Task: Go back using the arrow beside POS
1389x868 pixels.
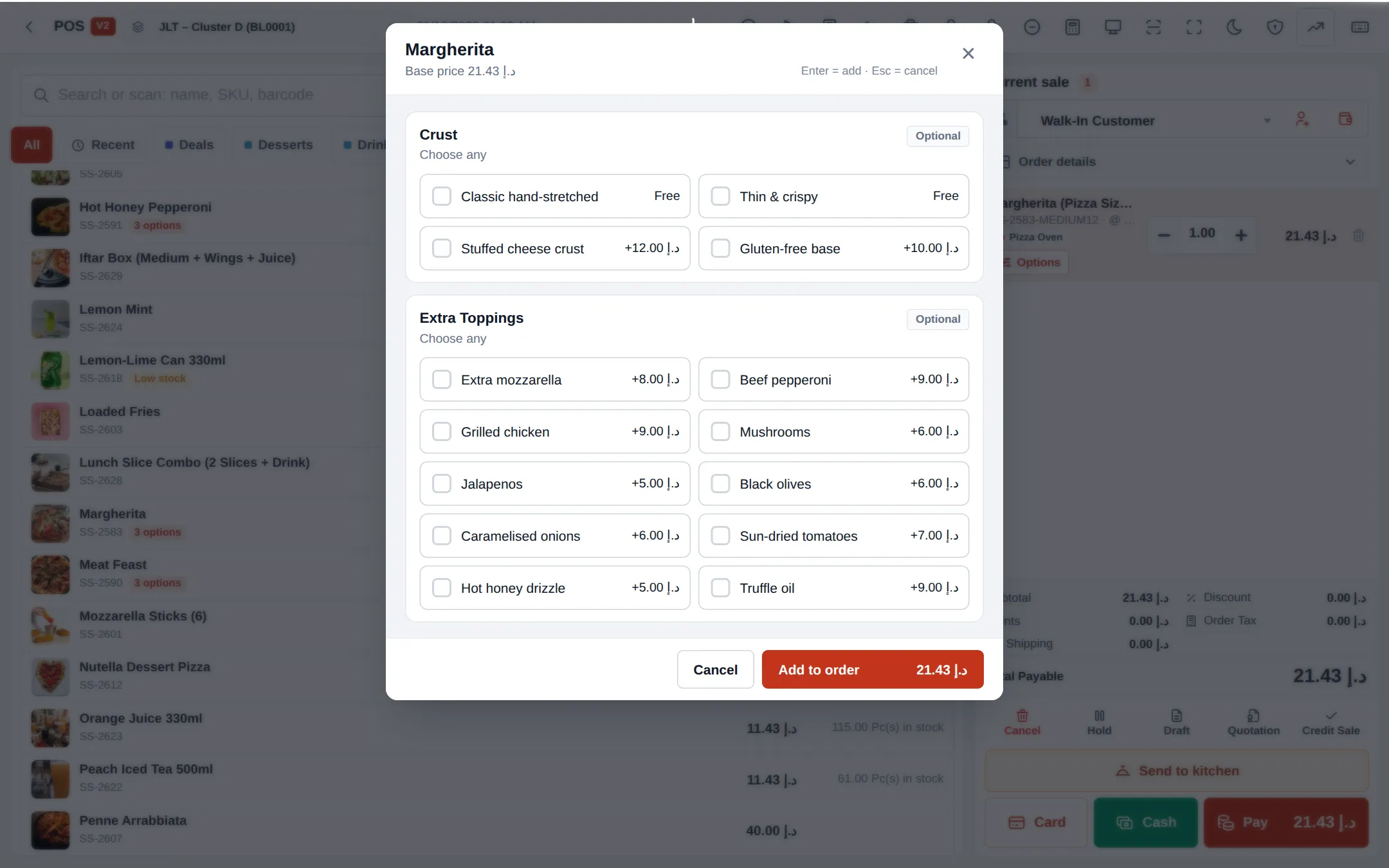Action: pyautogui.click(x=29, y=27)
